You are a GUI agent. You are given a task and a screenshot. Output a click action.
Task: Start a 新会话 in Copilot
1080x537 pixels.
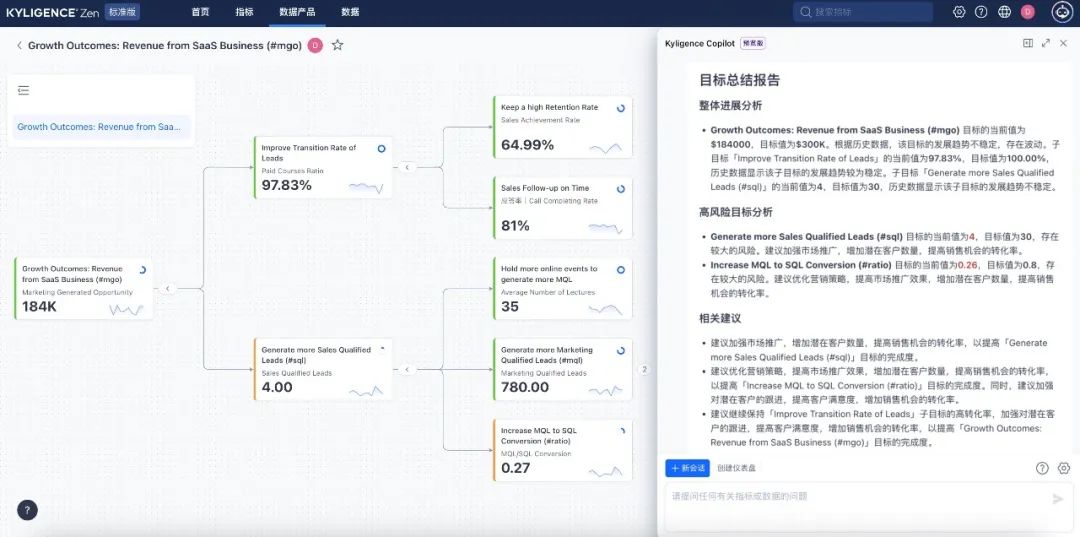point(687,468)
